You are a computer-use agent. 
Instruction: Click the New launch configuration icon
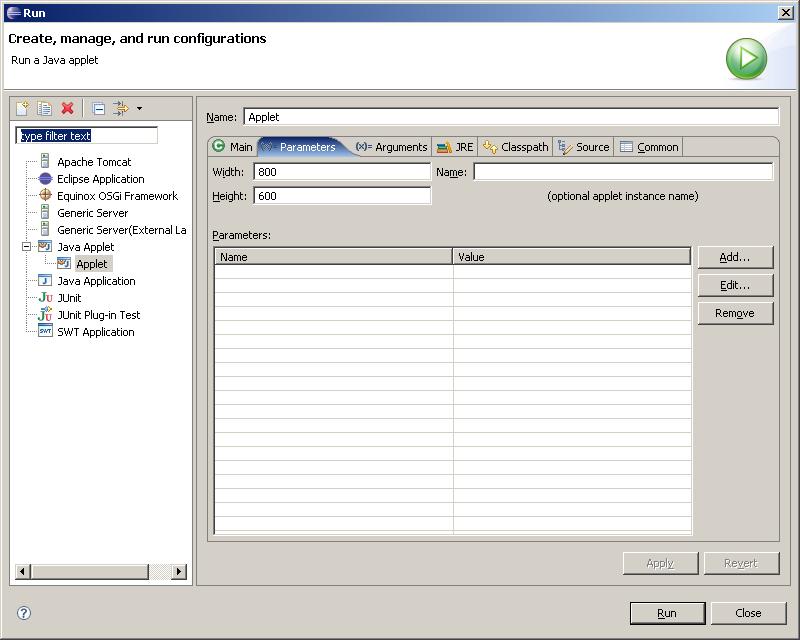click(23, 108)
